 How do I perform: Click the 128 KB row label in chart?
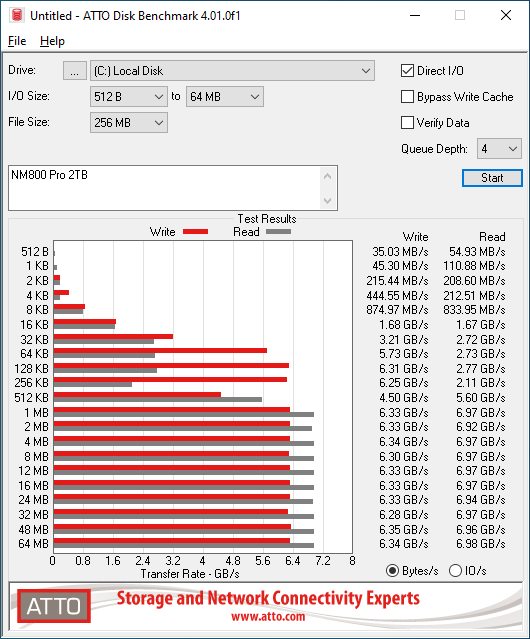pyautogui.click(x=31, y=369)
